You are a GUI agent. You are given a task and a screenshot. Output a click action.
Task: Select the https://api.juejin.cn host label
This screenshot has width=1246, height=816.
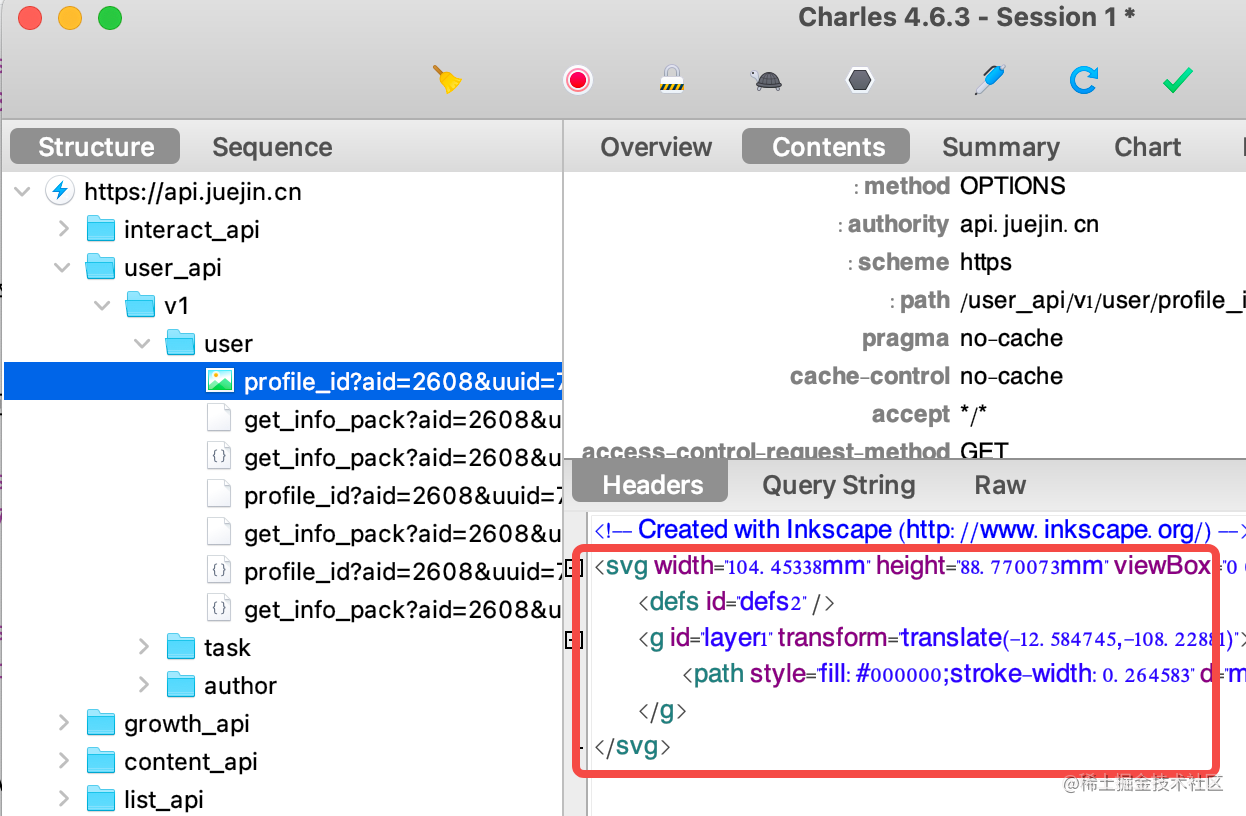192,191
